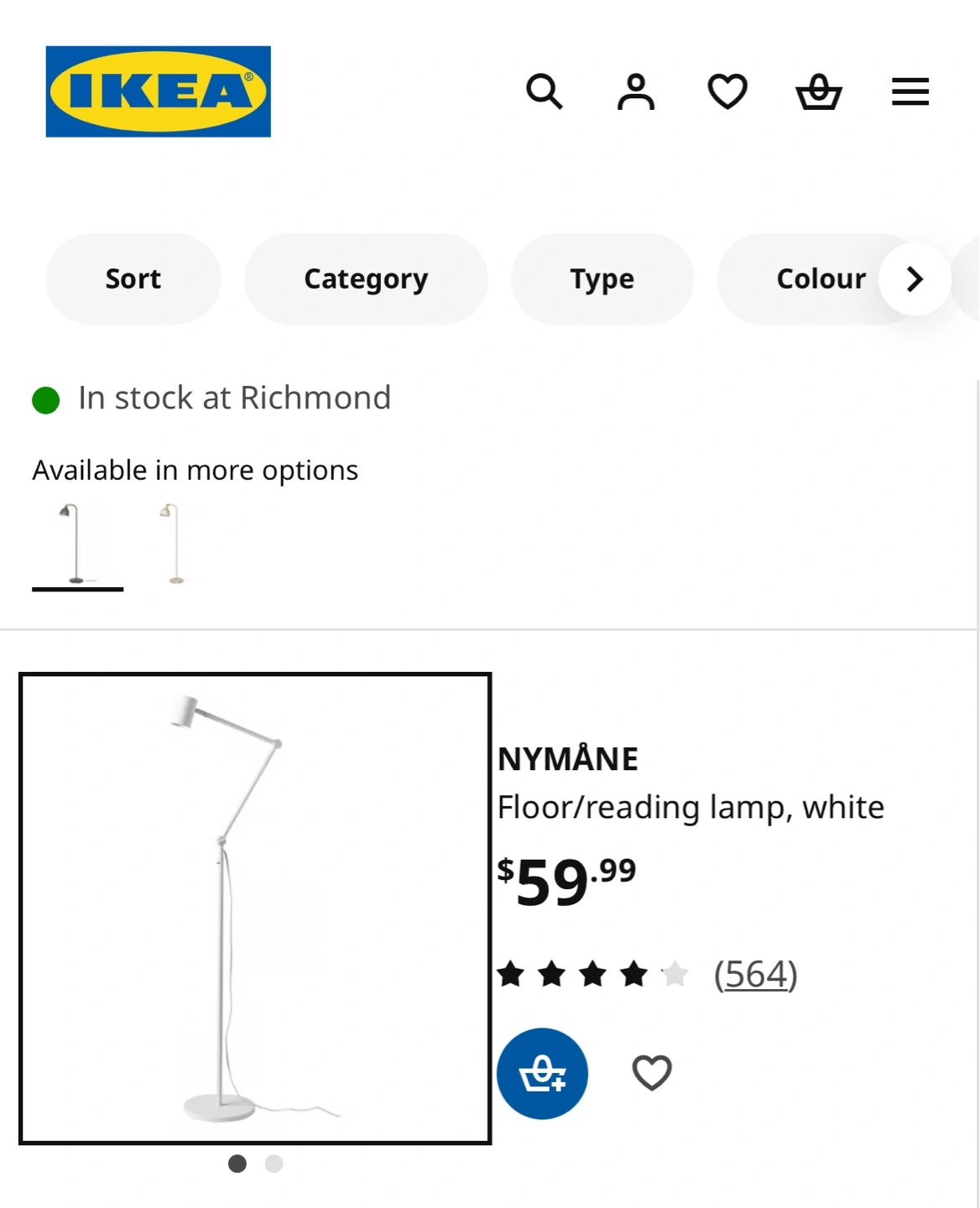Save NYMÅNE lamp to favourites heart
Screen dimensions: 980x1208
pyautogui.click(x=652, y=1073)
